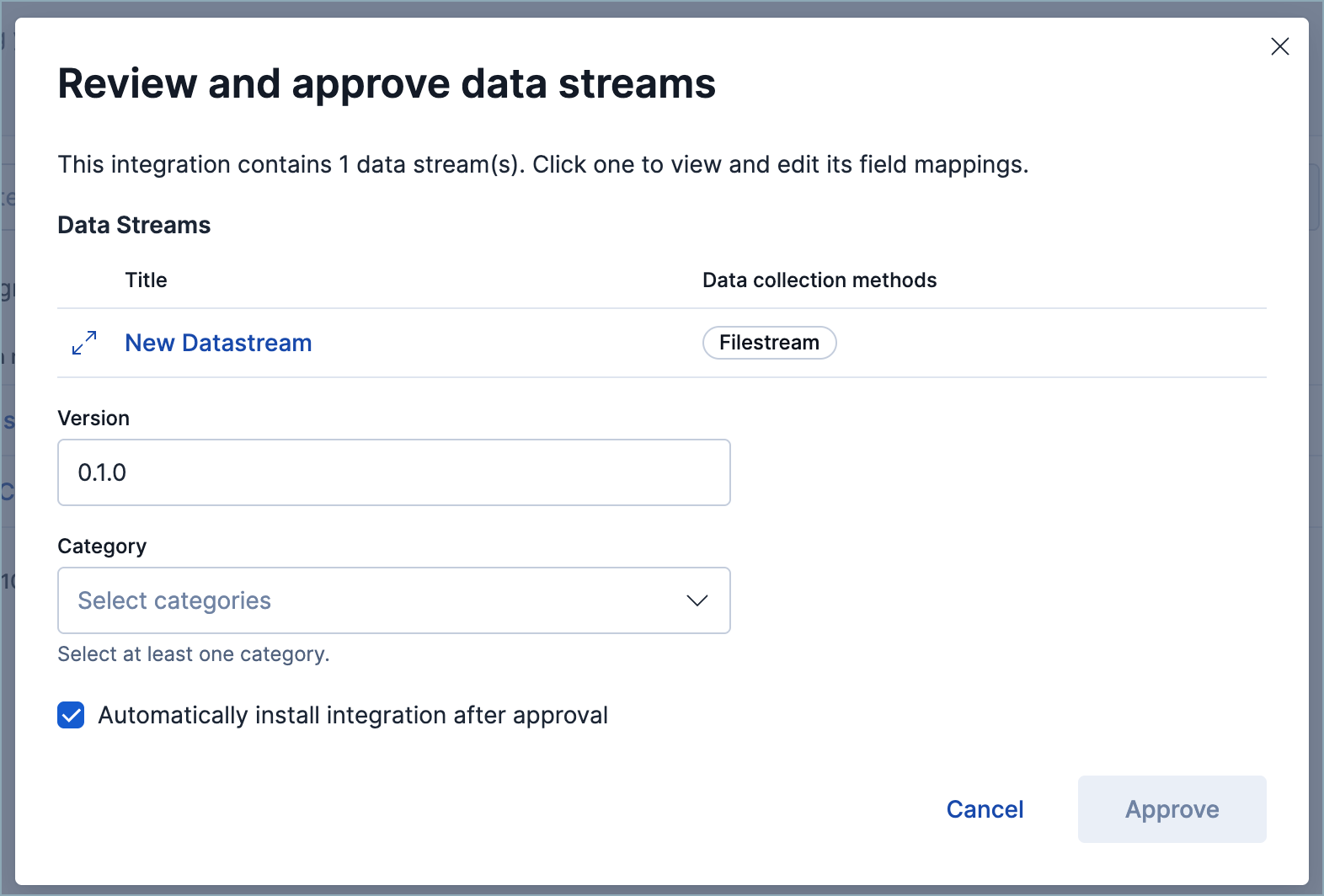Close the review dialog
This screenshot has height=896, width=1324.
[1279, 46]
